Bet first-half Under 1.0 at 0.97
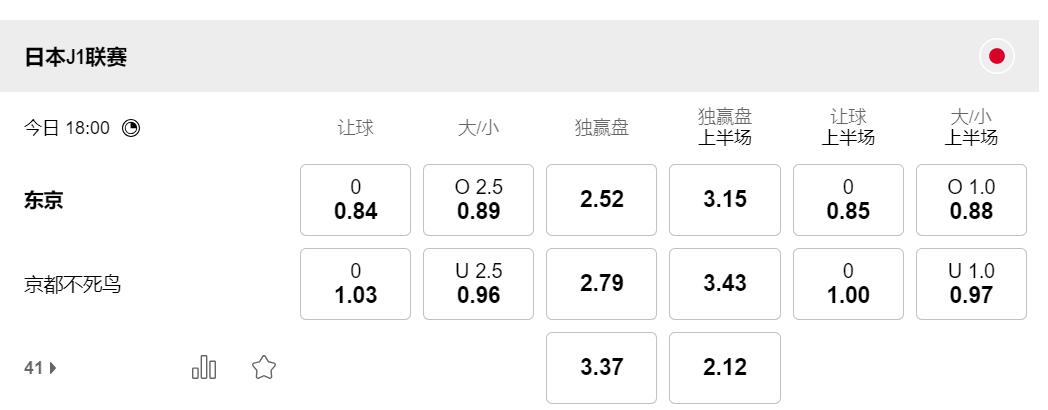The height and width of the screenshot is (410, 1048). pyautogui.click(x=971, y=284)
